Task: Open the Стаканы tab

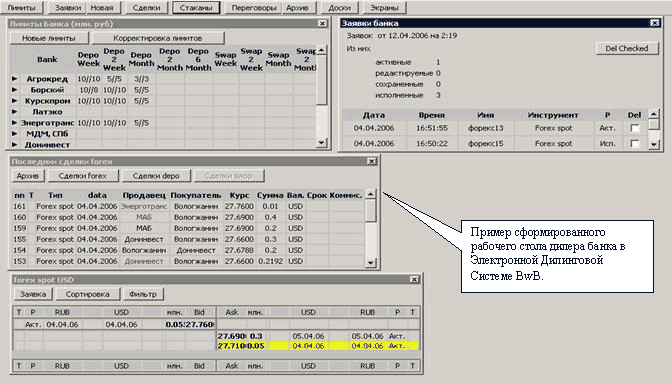Action: pyautogui.click(x=196, y=7)
